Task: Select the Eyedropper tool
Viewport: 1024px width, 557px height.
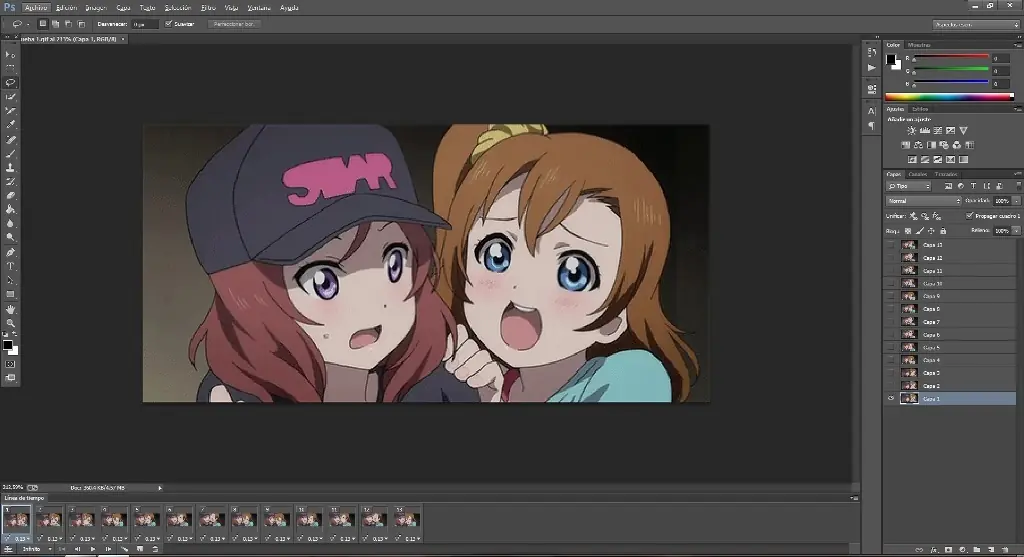Action: [x=11, y=125]
